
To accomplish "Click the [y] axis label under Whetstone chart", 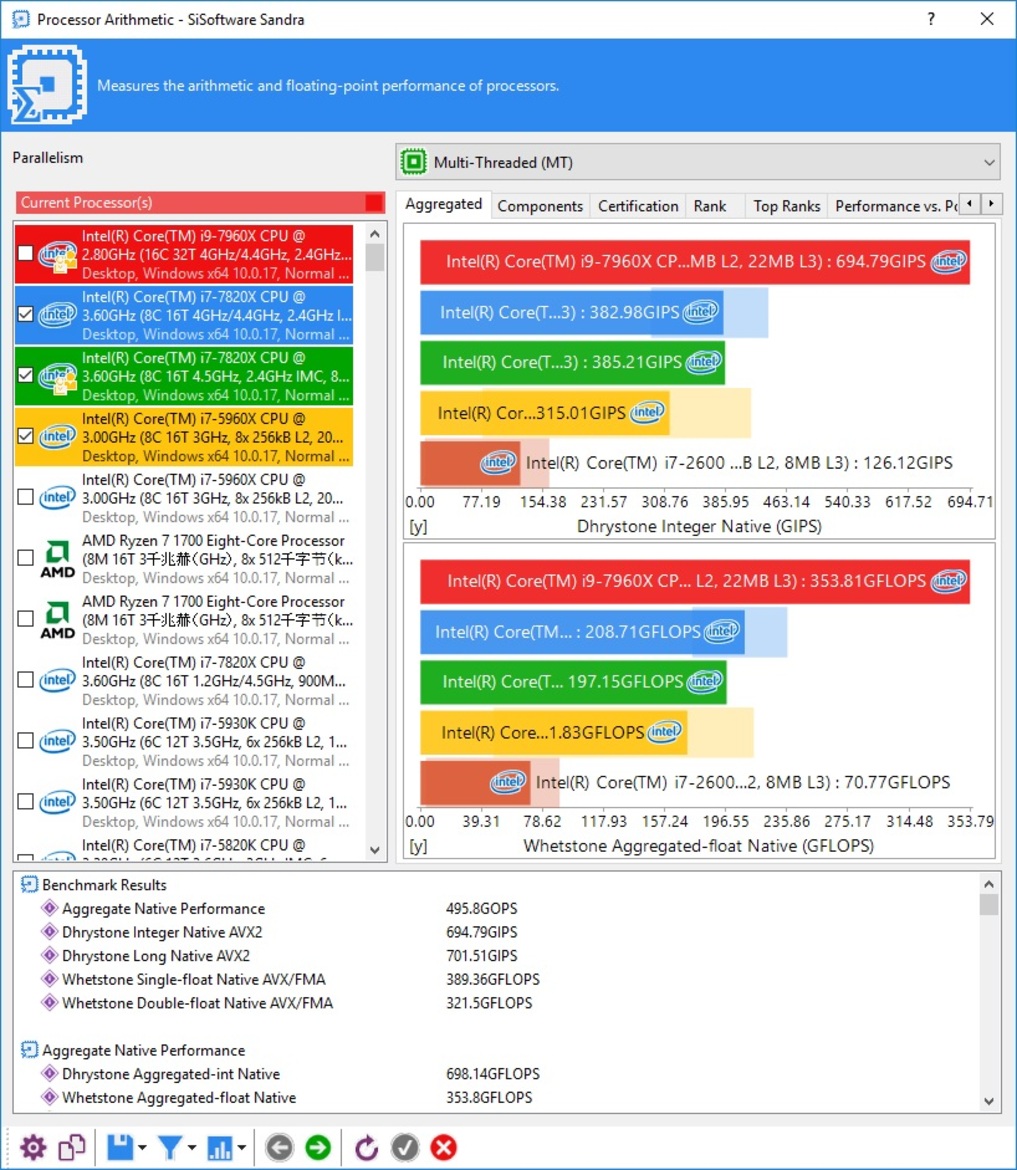I will [418, 846].
